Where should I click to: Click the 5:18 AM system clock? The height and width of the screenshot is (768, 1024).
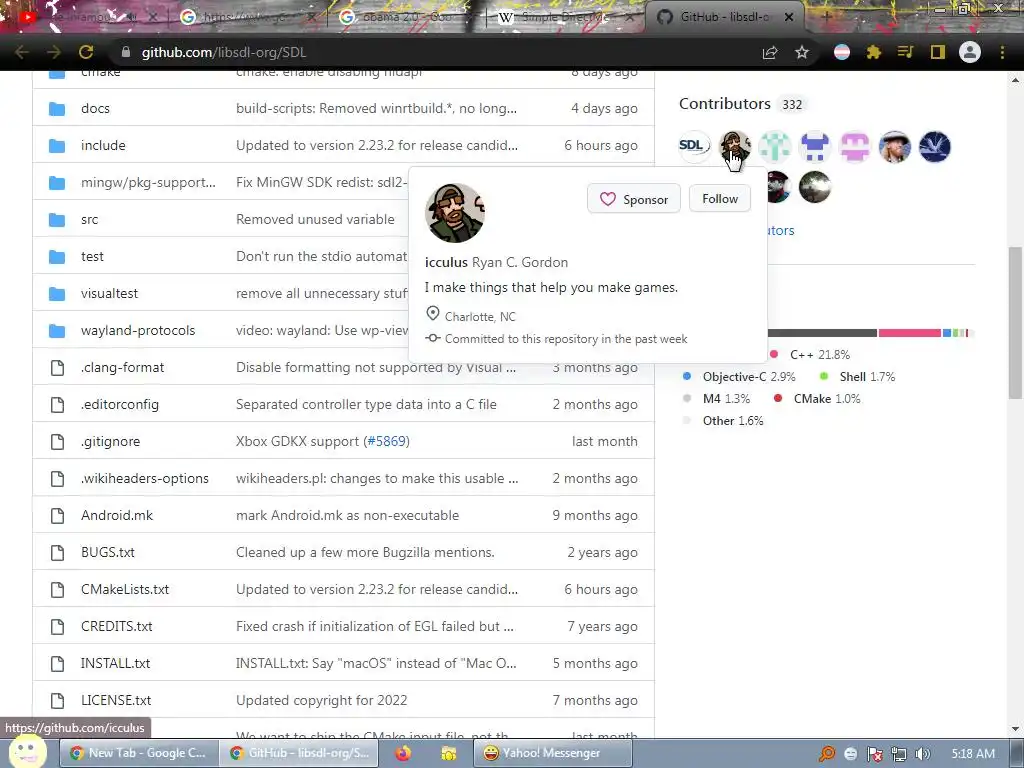point(973,754)
